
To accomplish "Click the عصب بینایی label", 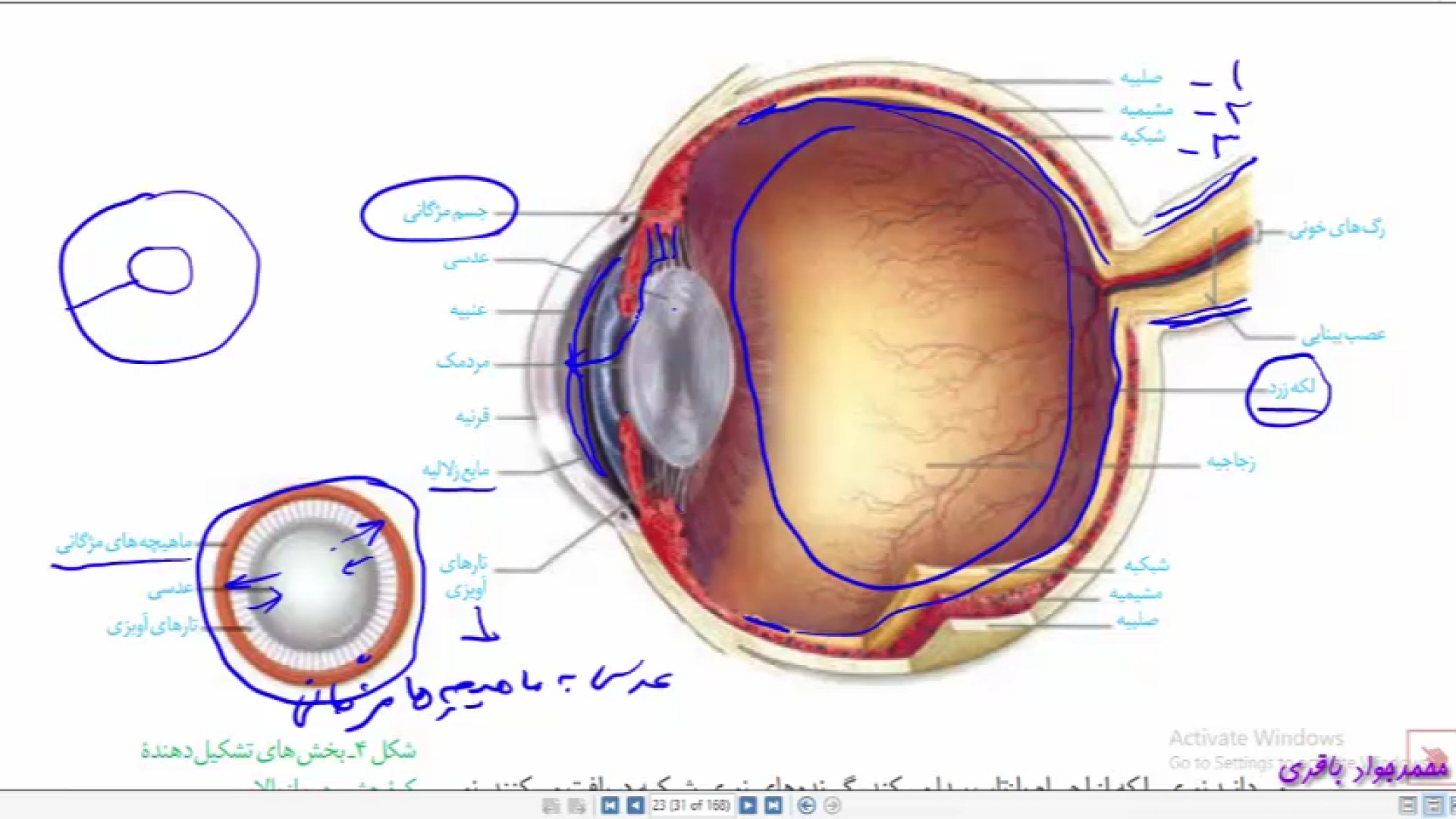I will pos(1343,334).
